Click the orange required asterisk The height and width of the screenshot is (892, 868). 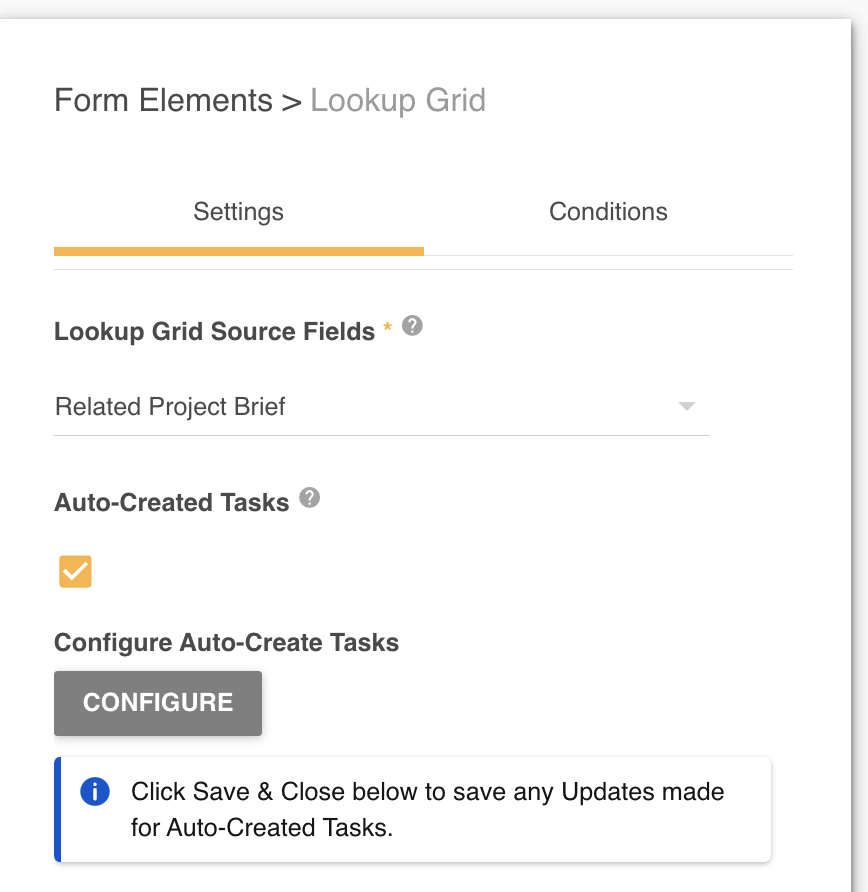tap(388, 328)
